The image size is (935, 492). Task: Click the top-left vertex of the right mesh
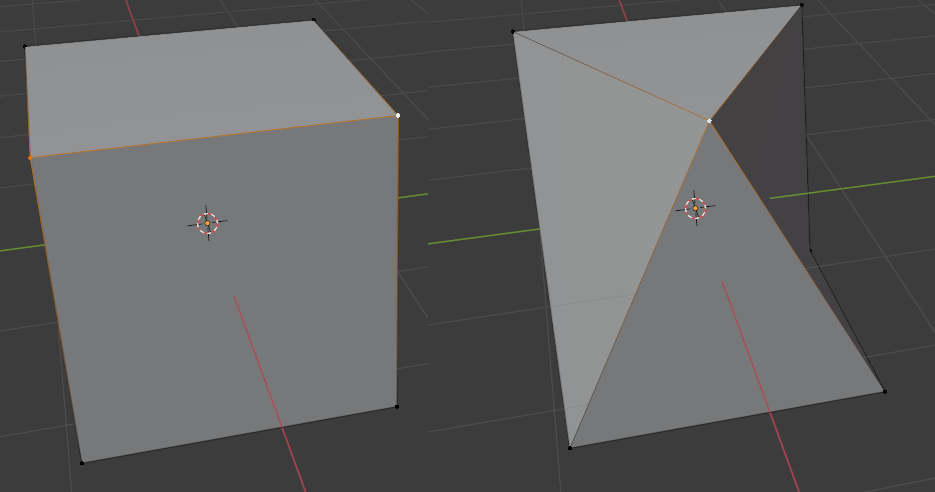pos(513,32)
